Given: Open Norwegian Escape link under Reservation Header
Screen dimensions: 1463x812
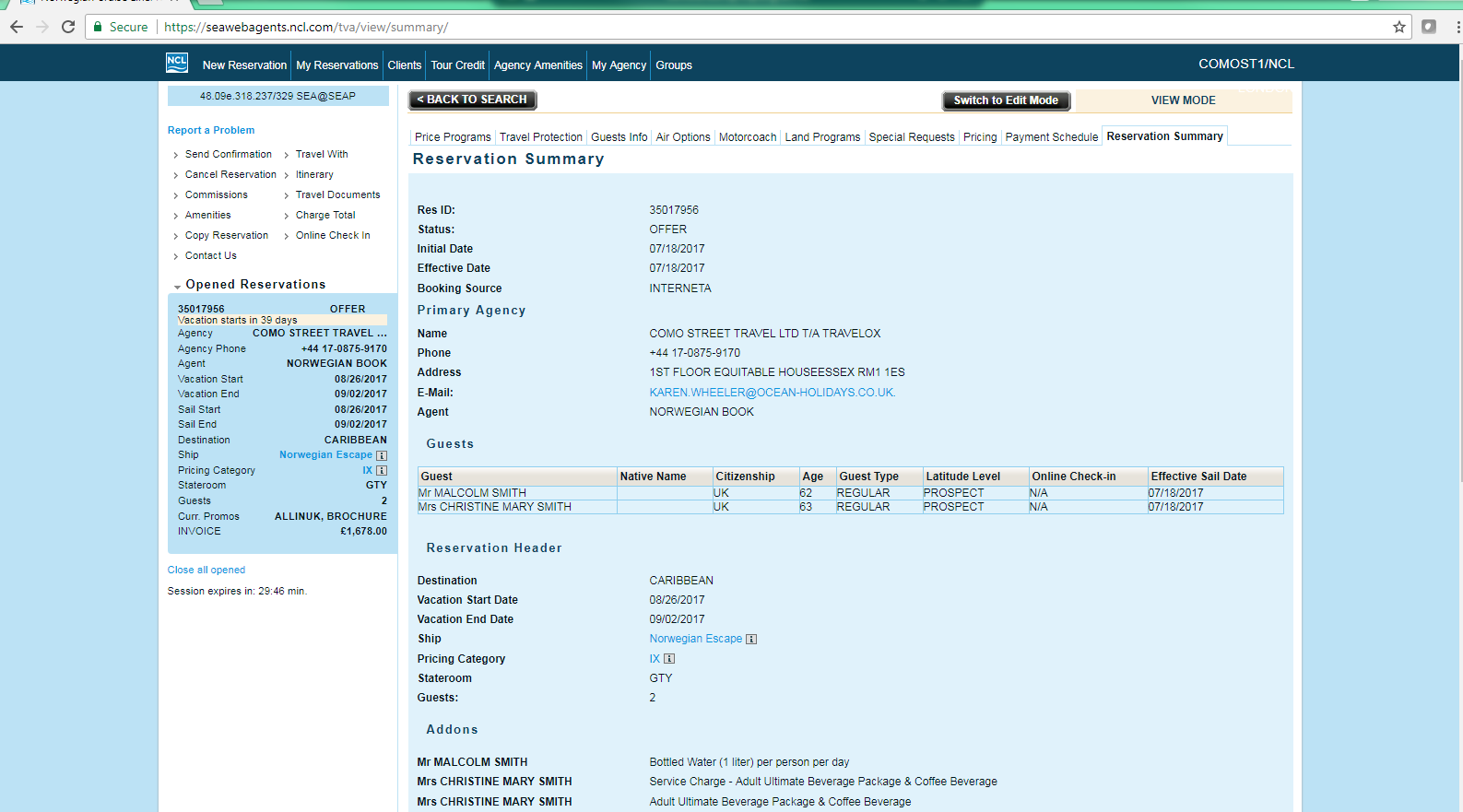Looking at the screenshot, I should tap(696, 639).
